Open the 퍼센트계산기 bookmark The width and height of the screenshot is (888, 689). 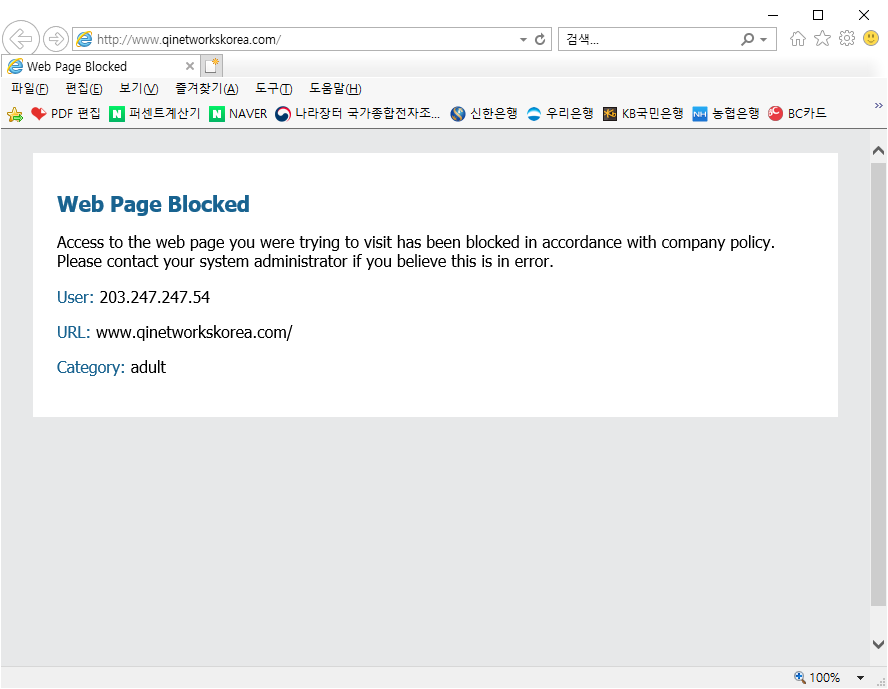(x=155, y=114)
